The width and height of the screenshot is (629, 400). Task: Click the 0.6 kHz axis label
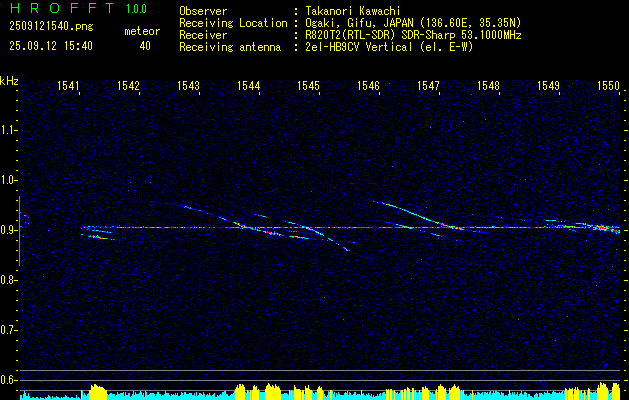click(7, 380)
